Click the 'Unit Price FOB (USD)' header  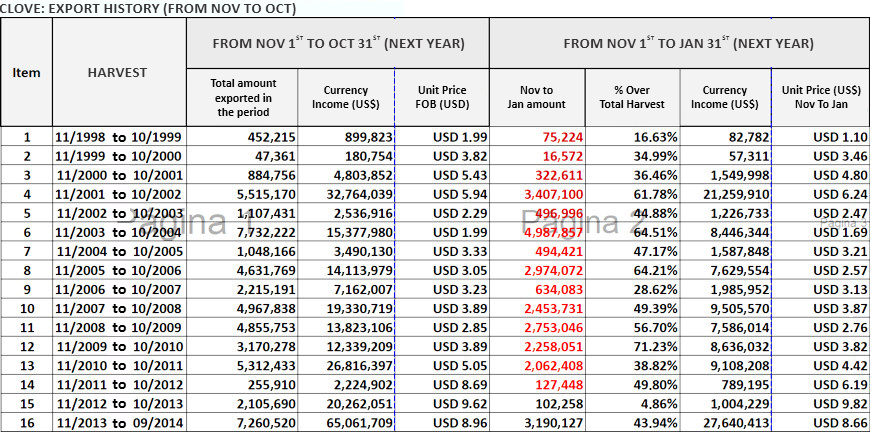tap(442, 97)
